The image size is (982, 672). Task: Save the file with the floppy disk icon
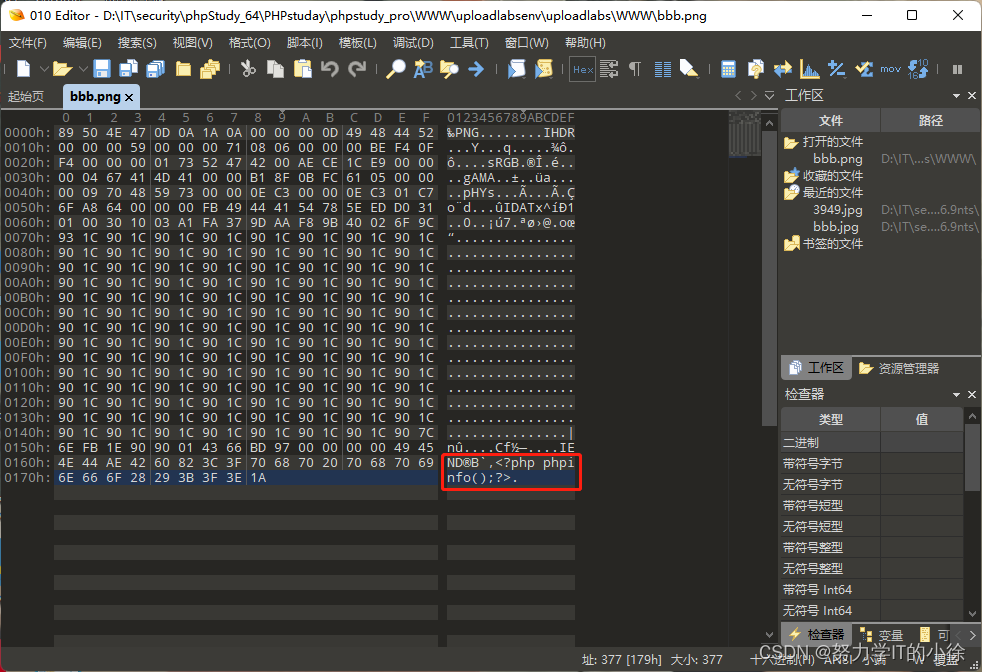coord(101,68)
